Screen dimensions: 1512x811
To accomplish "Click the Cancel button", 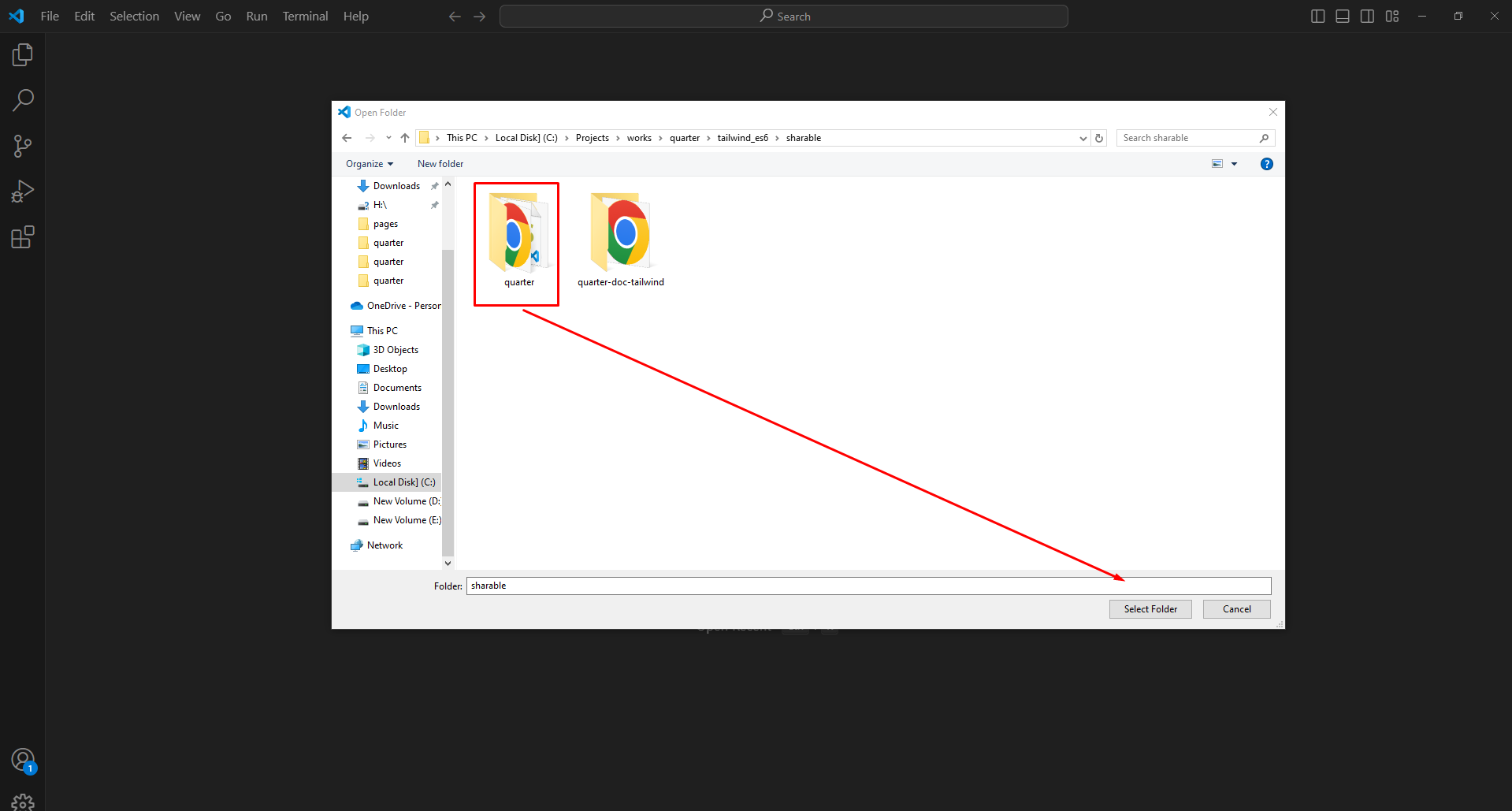I will (1236, 609).
